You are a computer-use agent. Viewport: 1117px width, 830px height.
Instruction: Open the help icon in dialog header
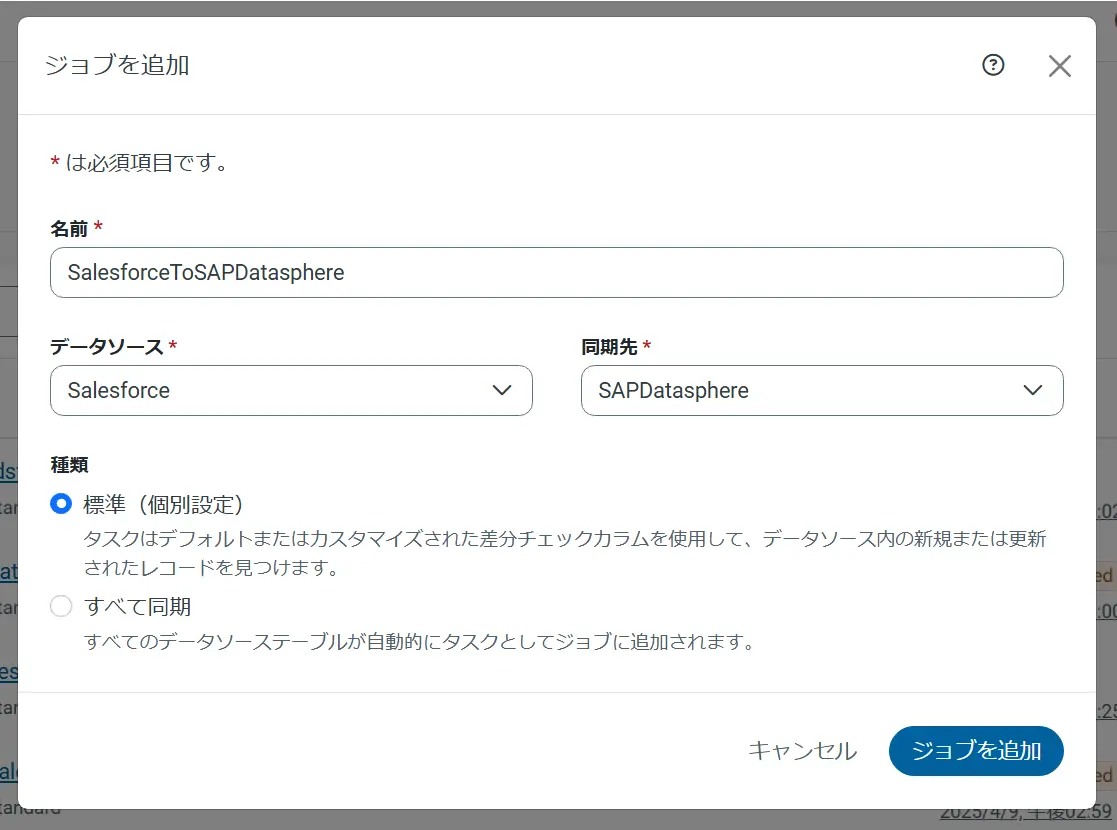tap(993, 66)
